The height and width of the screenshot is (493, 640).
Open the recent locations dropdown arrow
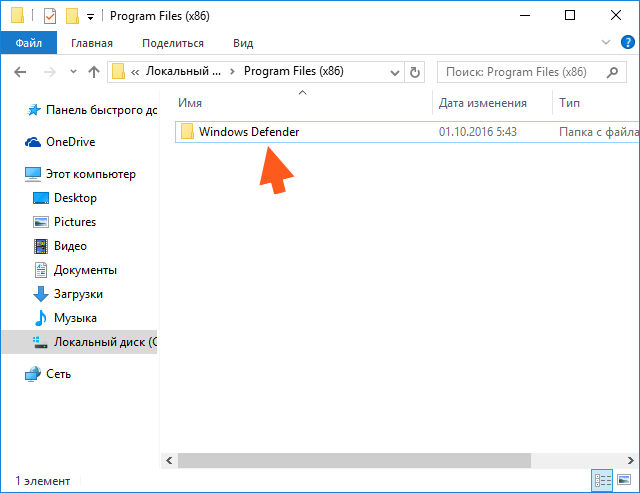[73, 72]
